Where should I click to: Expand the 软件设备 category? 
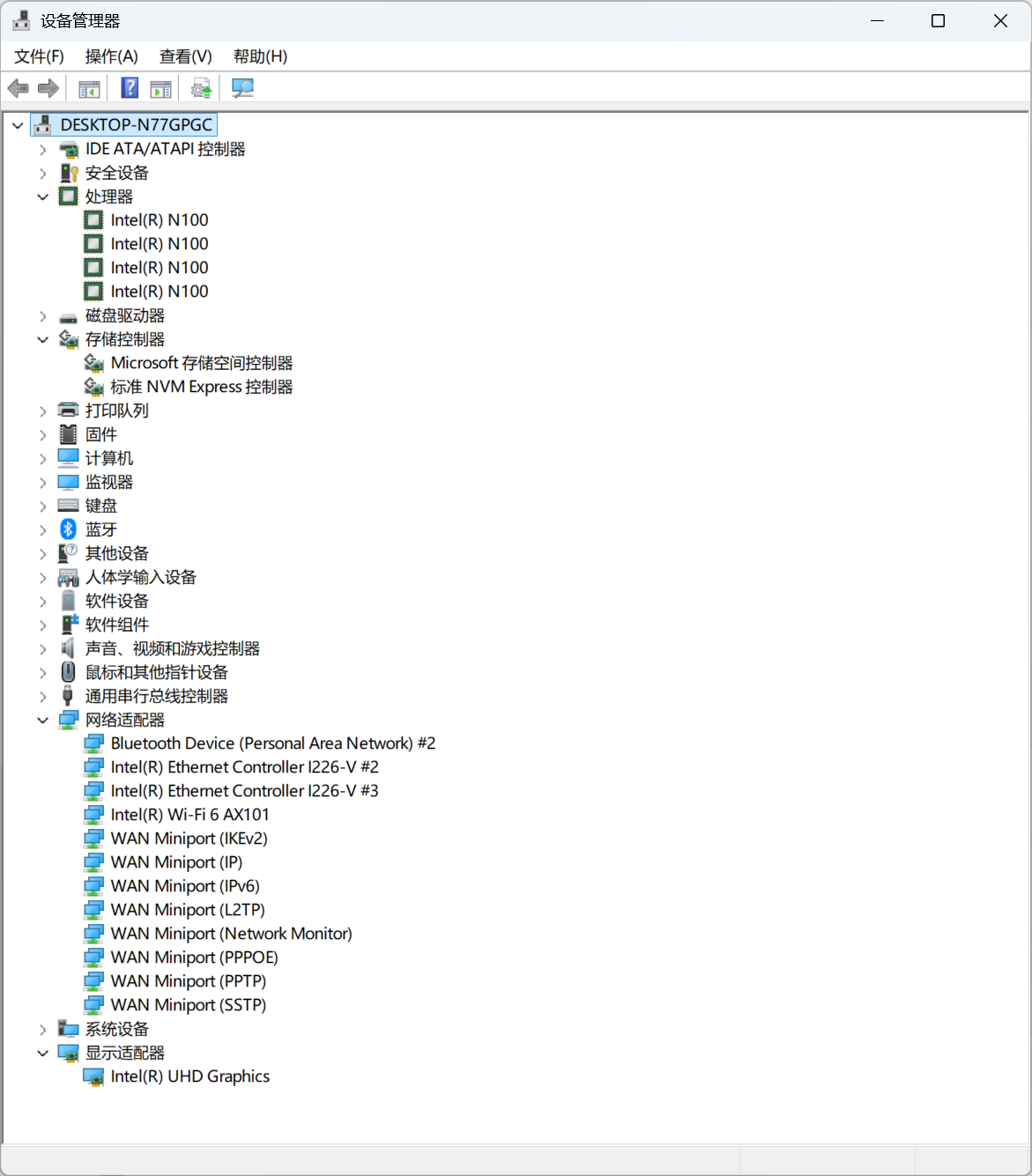pos(42,602)
